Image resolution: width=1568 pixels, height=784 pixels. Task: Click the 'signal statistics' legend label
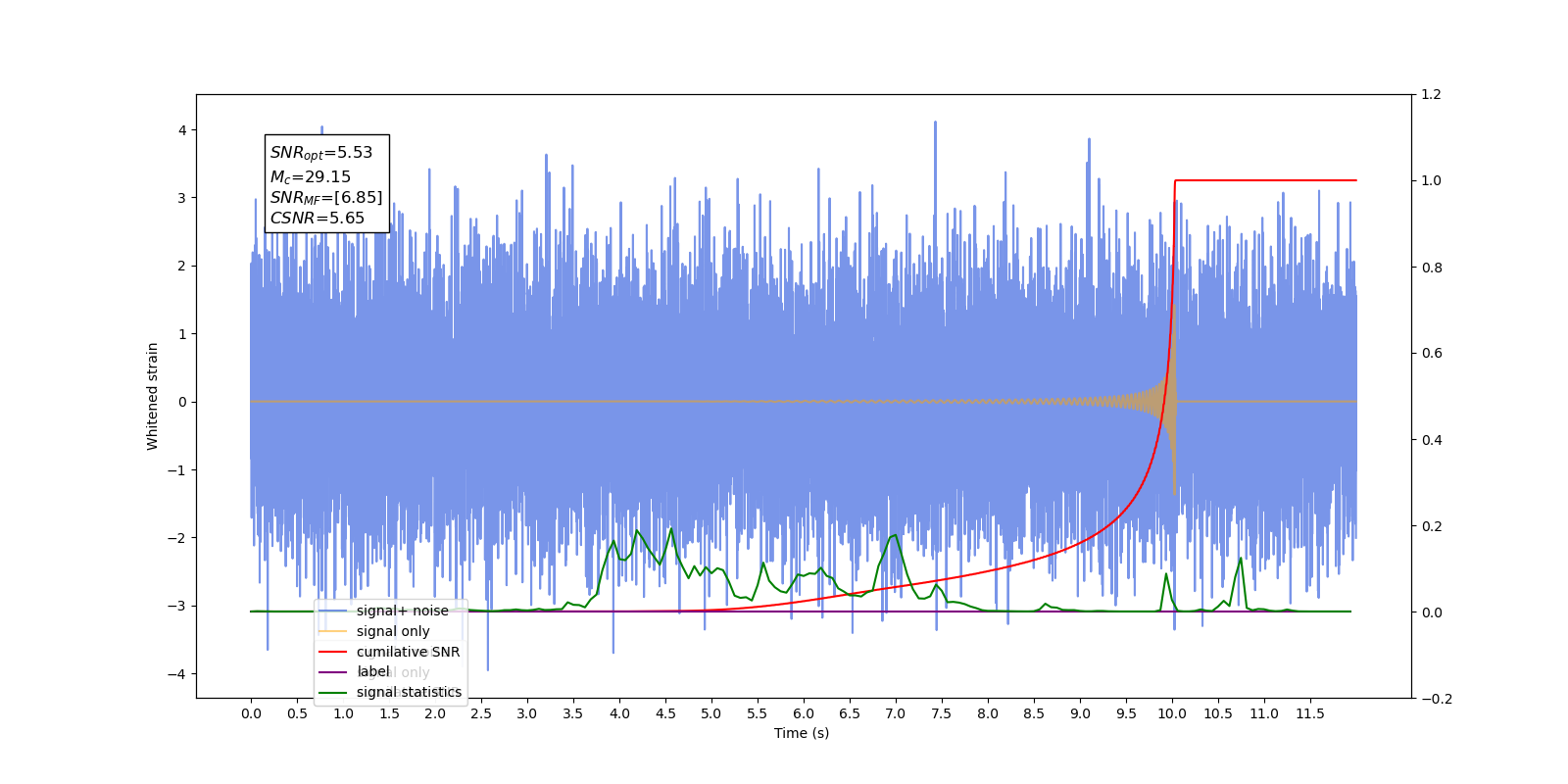click(x=409, y=692)
